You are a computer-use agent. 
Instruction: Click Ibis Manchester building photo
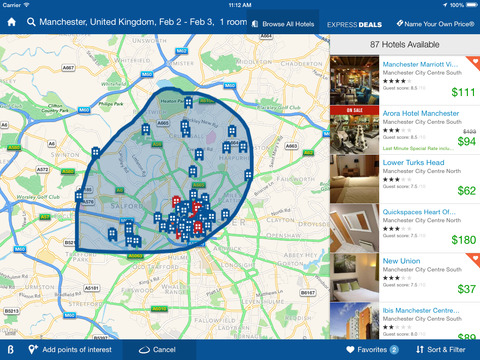(x=355, y=321)
